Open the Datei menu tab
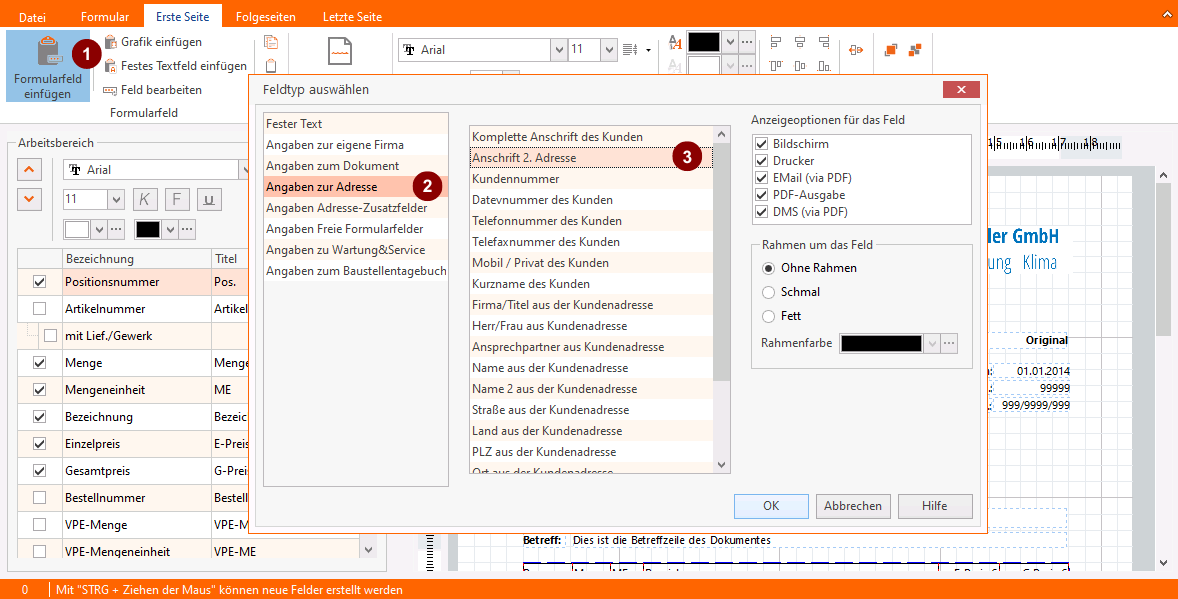 tap(33, 17)
